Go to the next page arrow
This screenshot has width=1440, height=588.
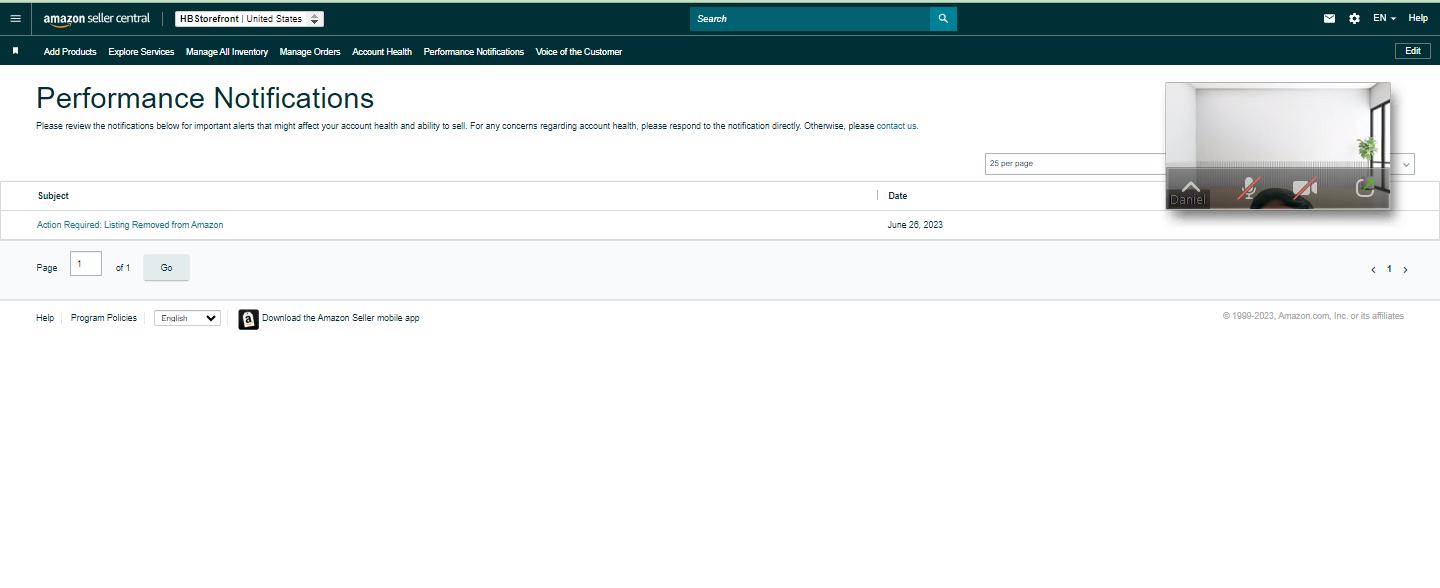click(x=1405, y=270)
